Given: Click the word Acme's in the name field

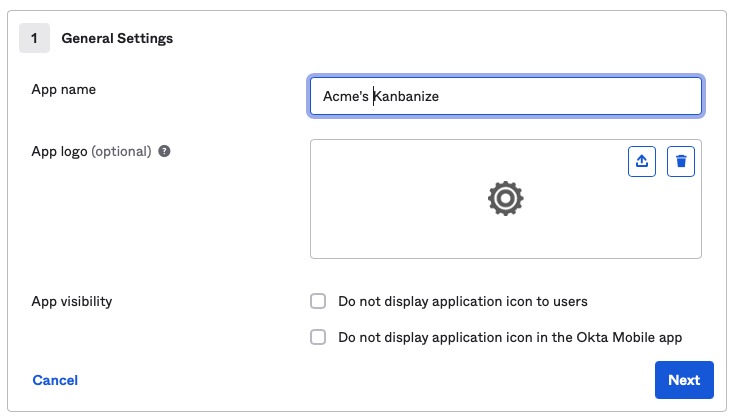Looking at the screenshot, I should [x=346, y=97].
